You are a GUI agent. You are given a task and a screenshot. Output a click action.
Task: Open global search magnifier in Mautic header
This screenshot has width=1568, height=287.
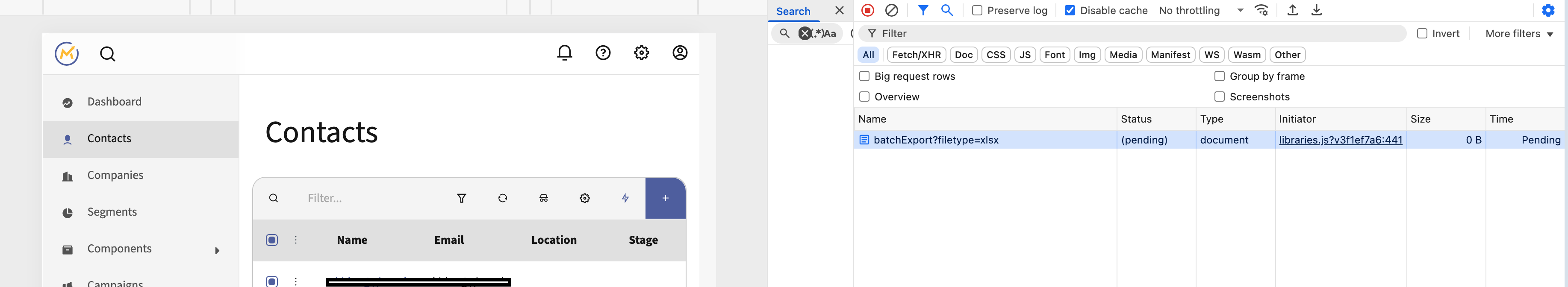(108, 54)
